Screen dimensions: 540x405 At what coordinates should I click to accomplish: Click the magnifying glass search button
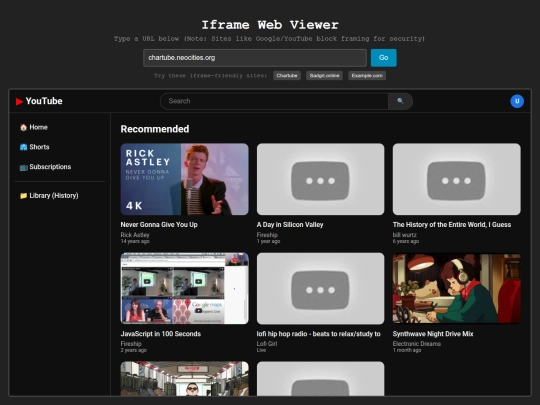[x=400, y=101]
